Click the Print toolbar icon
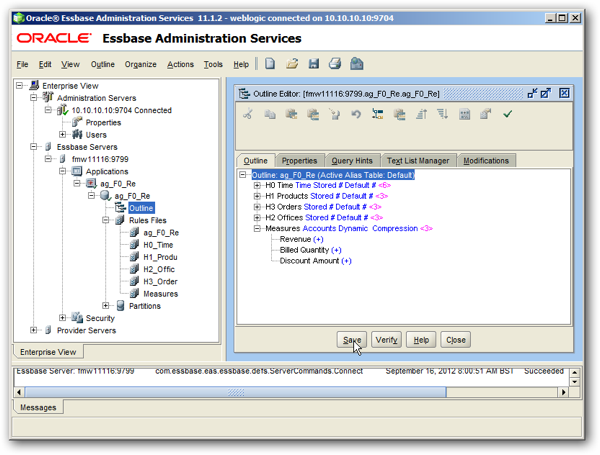The width and height of the screenshot is (600, 455). (335, 64)
